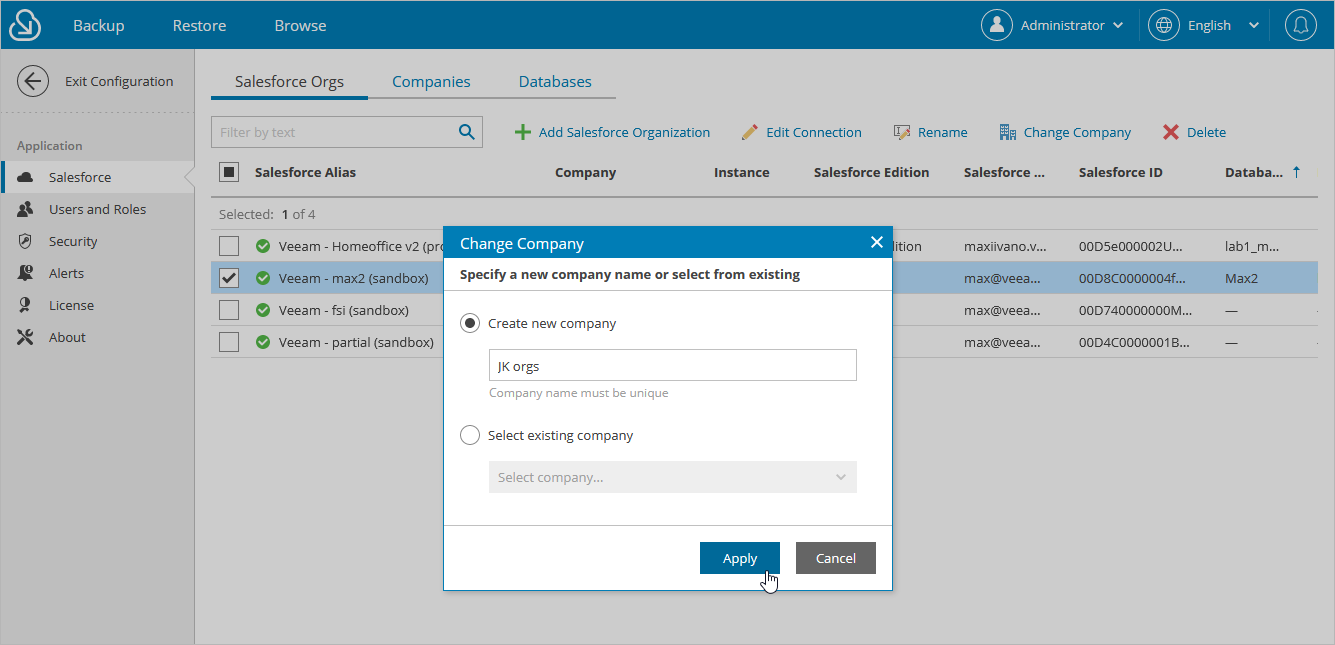
Task: Click the Salesforce cloud sidebar icon
Action: click(26, 177)
